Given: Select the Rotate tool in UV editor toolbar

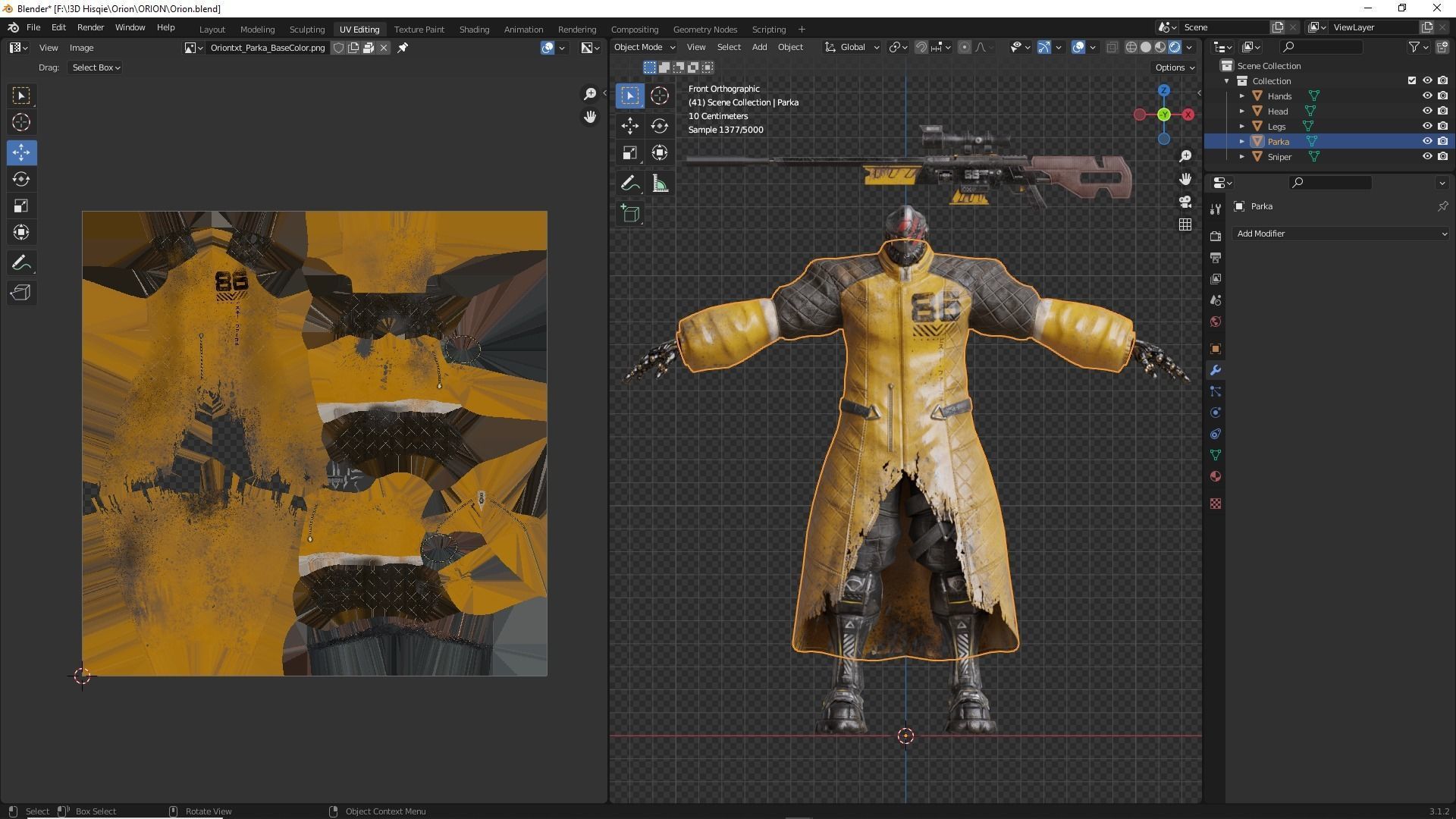Looking at the screenshot, I should [x=21, y=180].
